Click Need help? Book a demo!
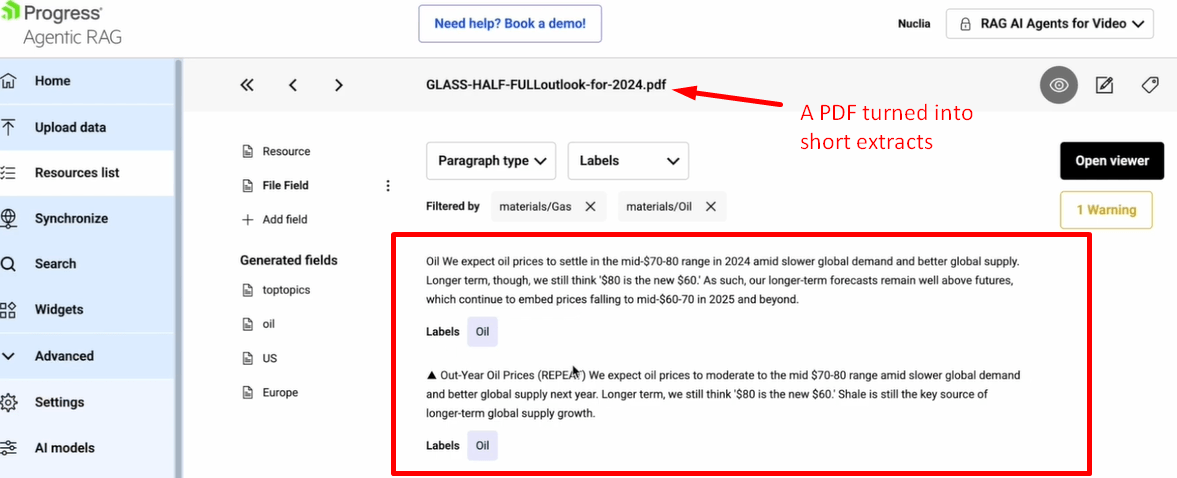Screen dimensions: 1177x478 point(510,24)
